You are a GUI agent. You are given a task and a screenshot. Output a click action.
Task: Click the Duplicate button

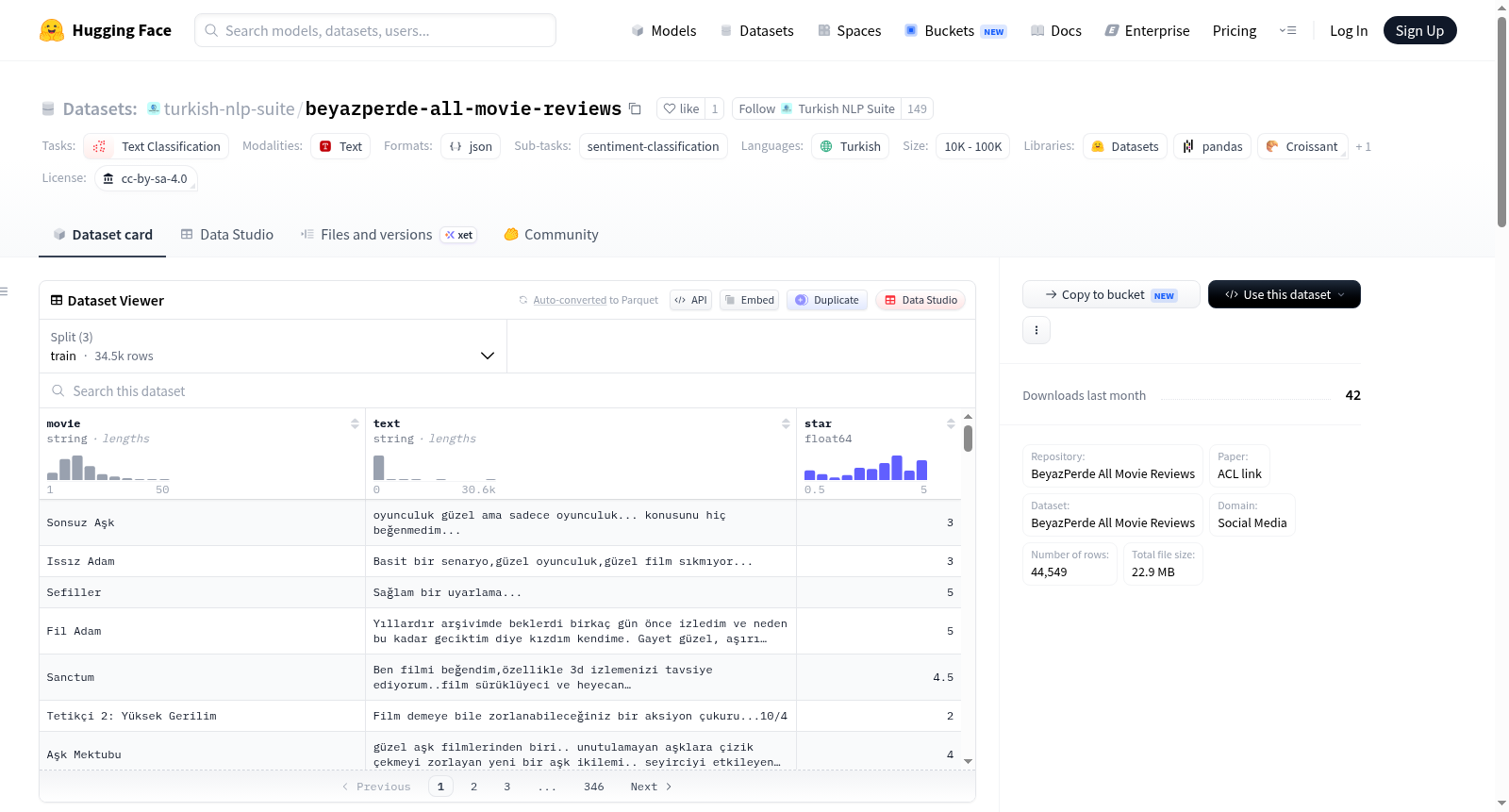(x=827, y=300)
